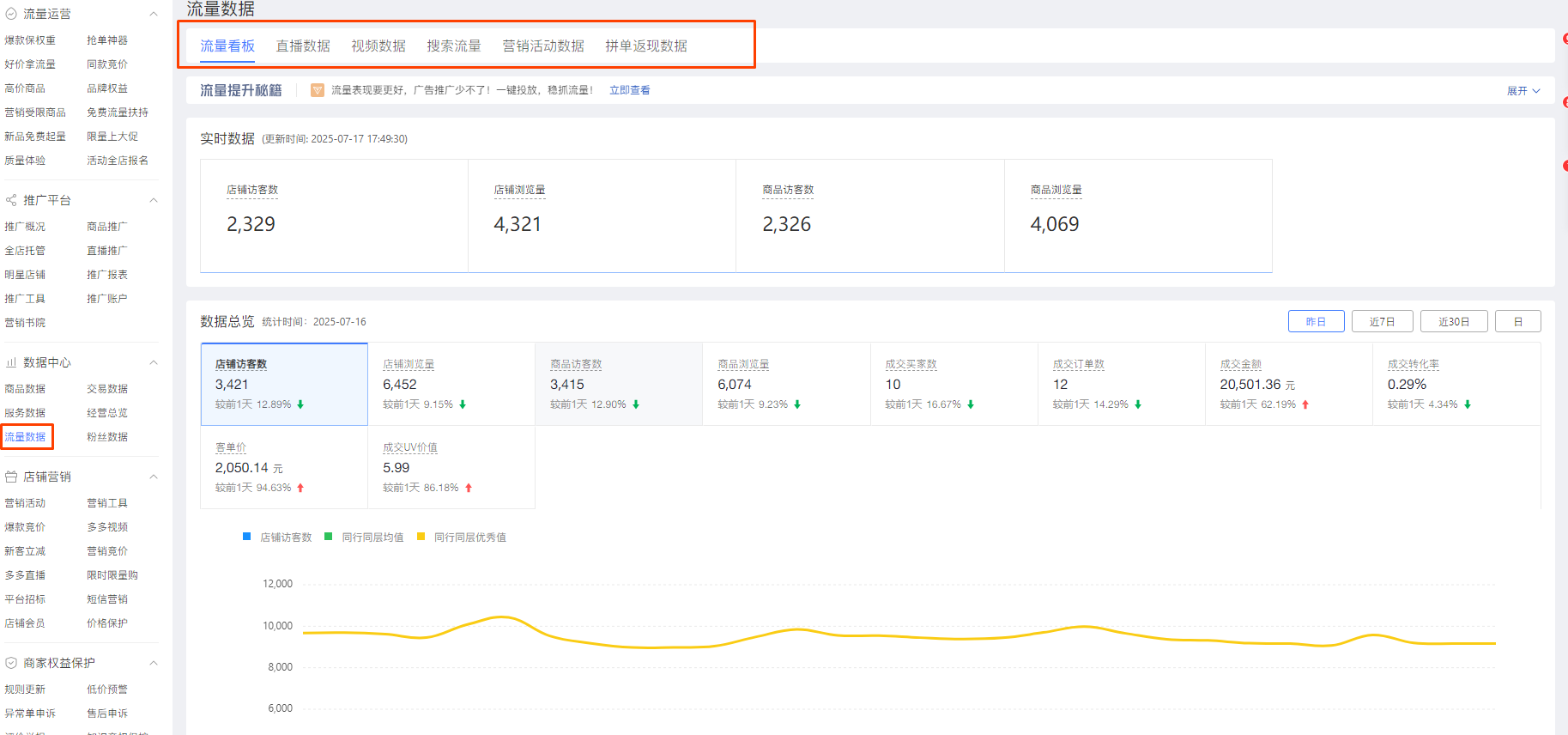The height and width of the screenshot is (735, 1568).
Task: Toggle the 店铺访客数 chart legend series
Action: pyautogui.click(x=277, y=538)
